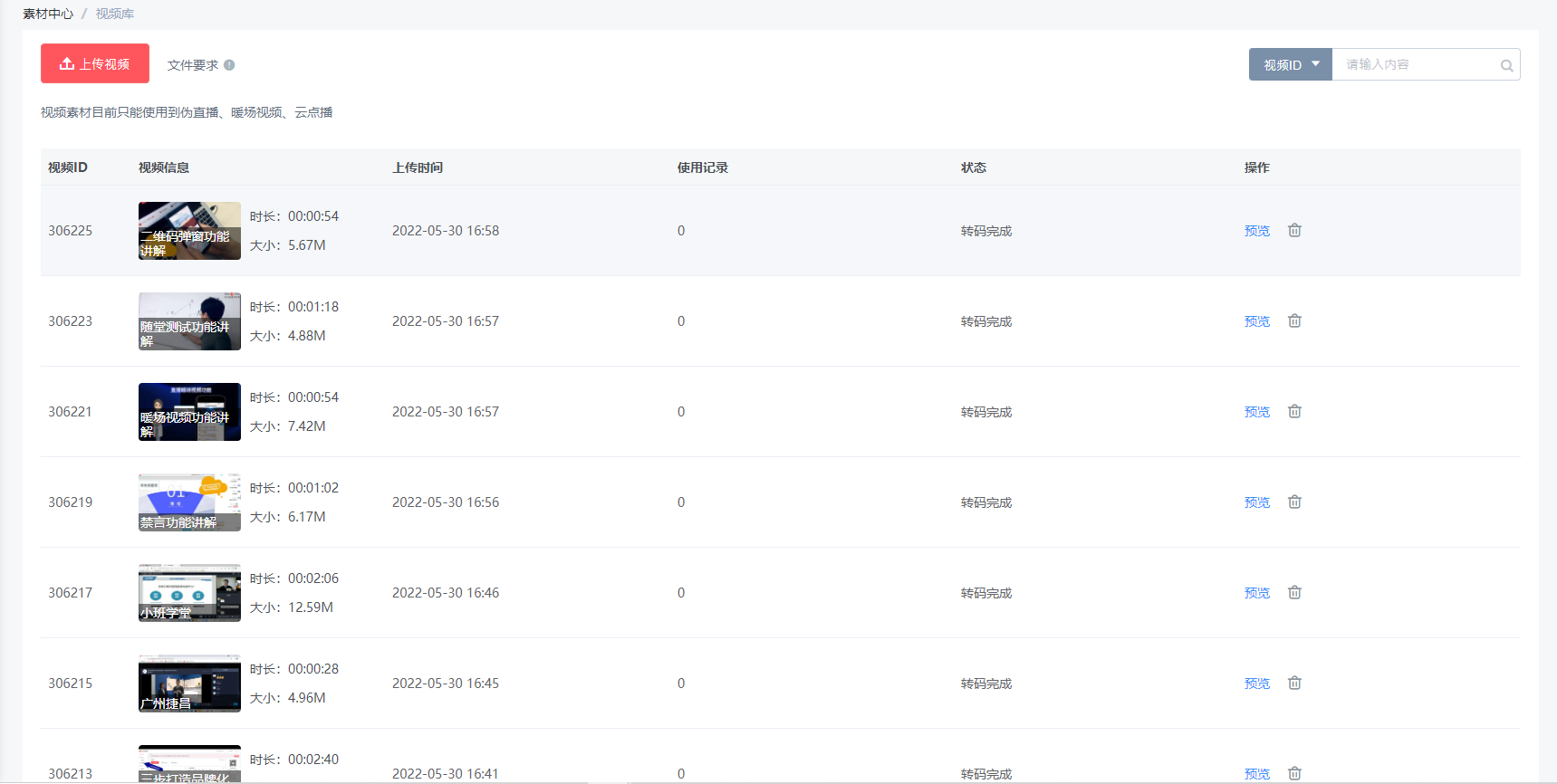
Task: Preview video 306225
Action: [1256, 231]
